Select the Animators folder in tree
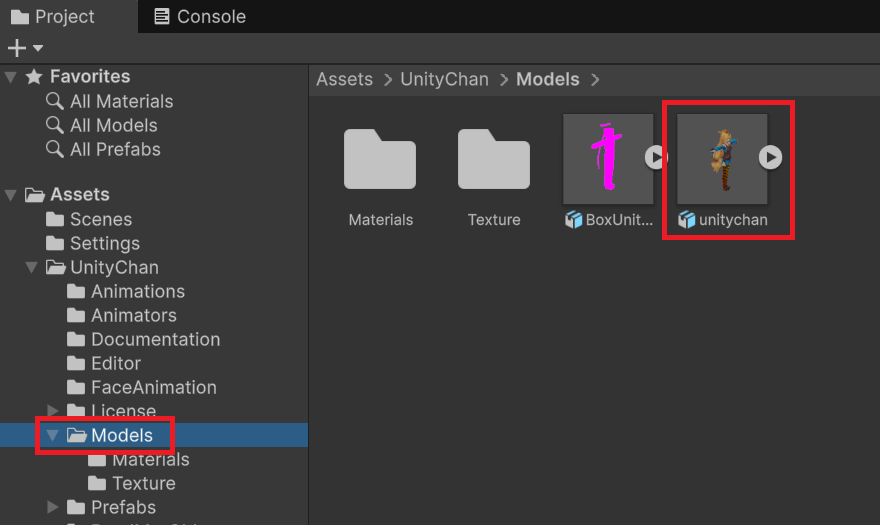This screenshot has height=525, width=880. [133, 315]
